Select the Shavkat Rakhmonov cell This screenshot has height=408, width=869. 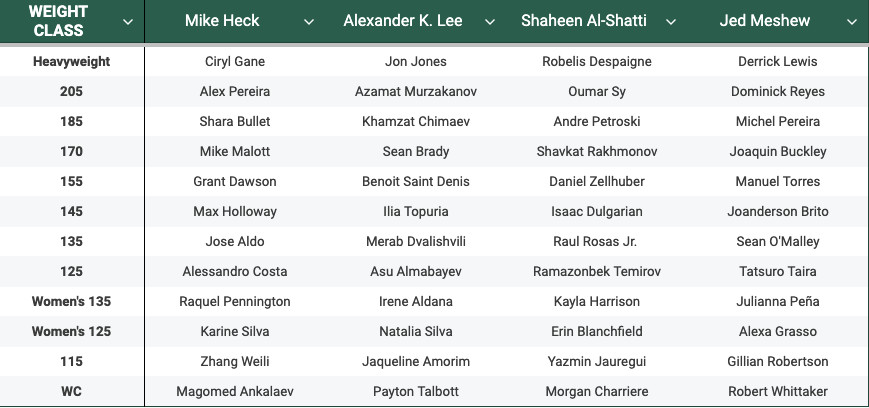(597, 151)
